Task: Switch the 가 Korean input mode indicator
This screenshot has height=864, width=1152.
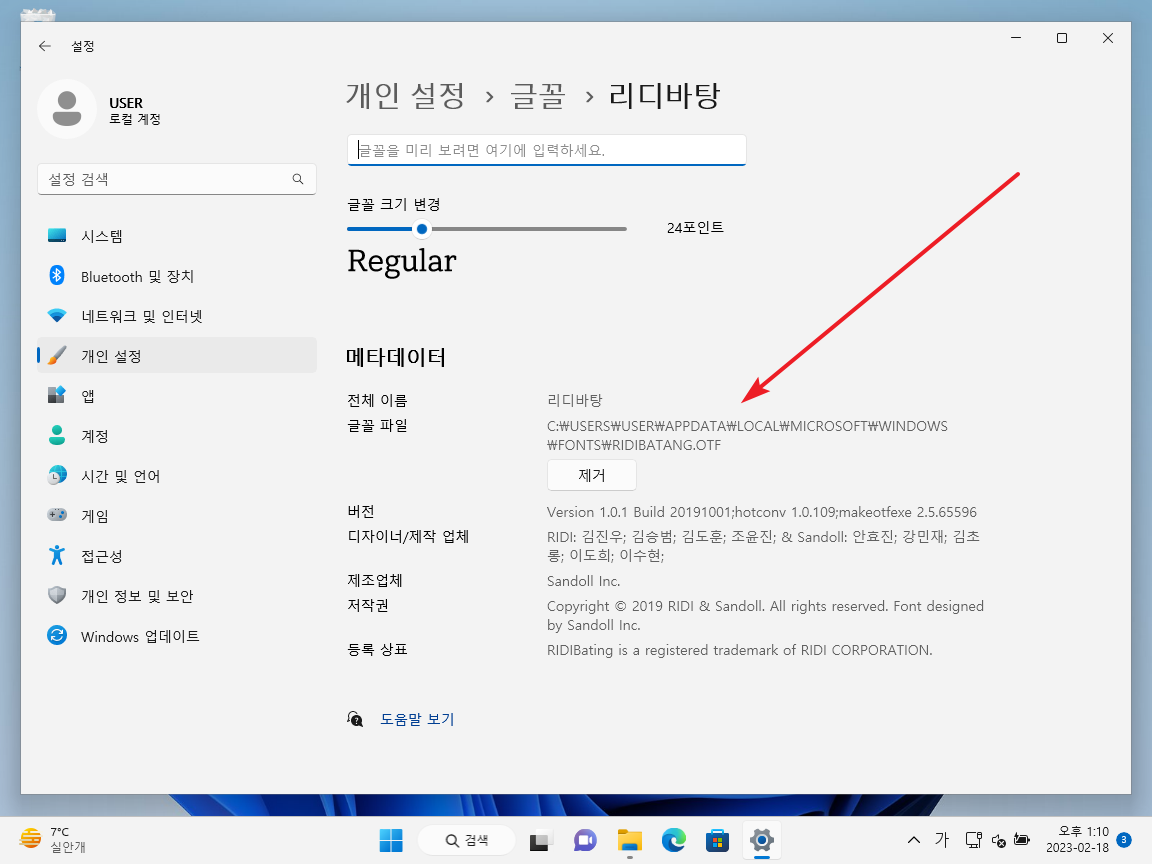Action: click(942, 840)
